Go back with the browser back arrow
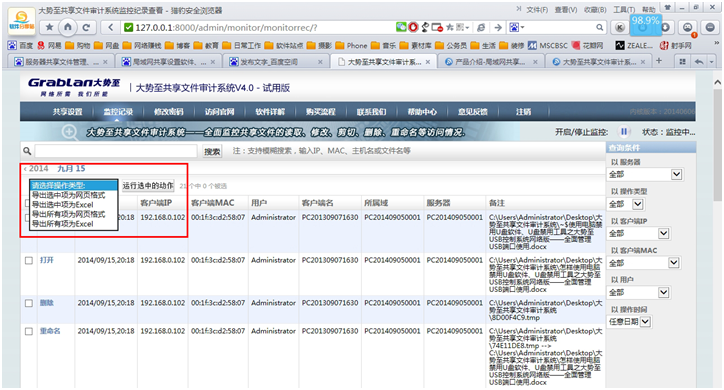 (110, 27)
